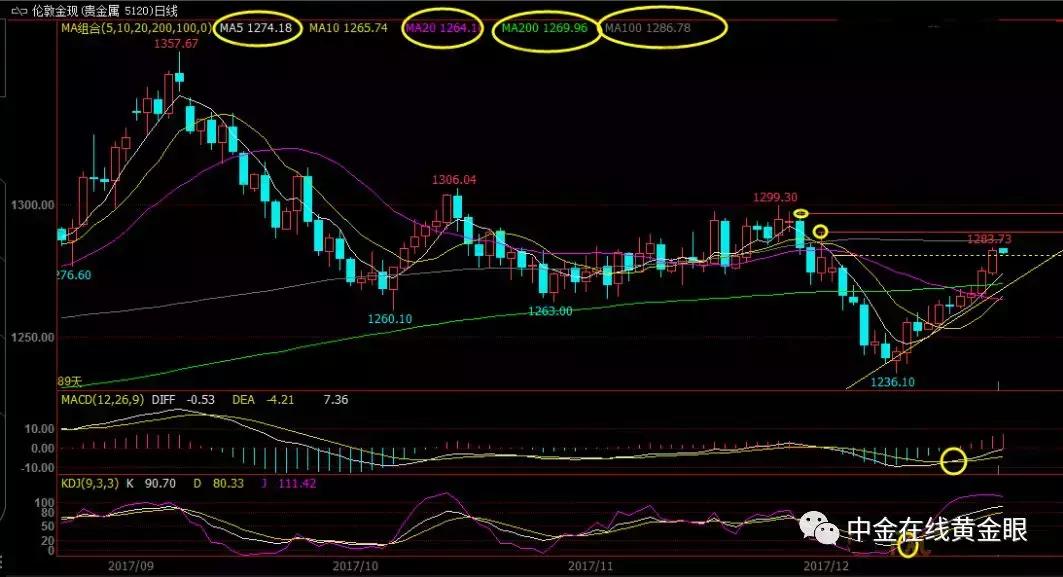Jump to 2017/11 on the date axis
1063x577 pixels.
click(x=592, y=565)
